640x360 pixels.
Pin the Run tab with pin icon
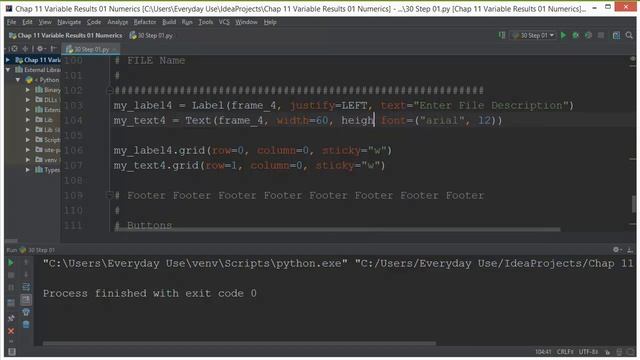point(11,318)
